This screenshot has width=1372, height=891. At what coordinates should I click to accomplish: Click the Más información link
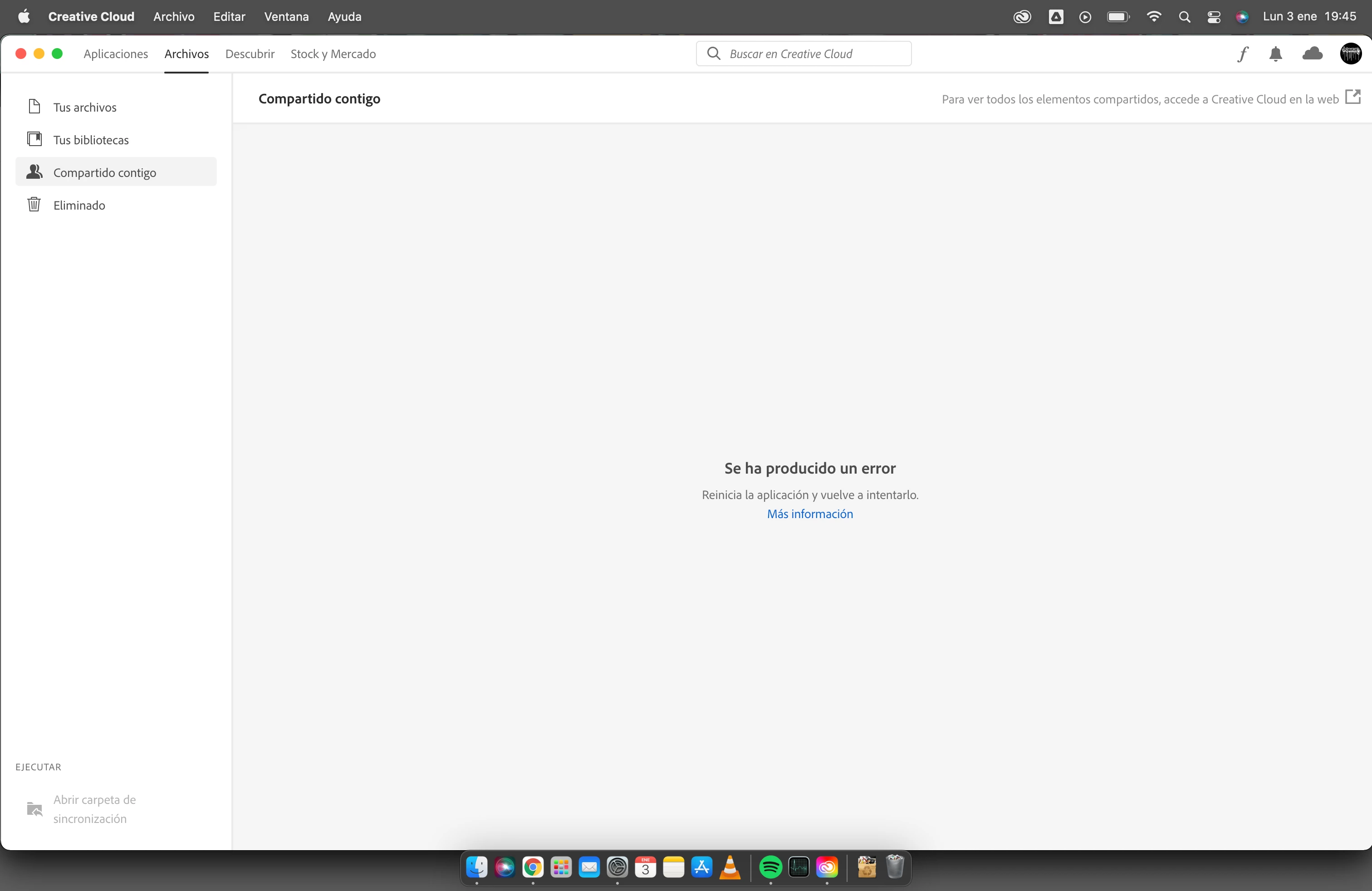tap(809, 514)
